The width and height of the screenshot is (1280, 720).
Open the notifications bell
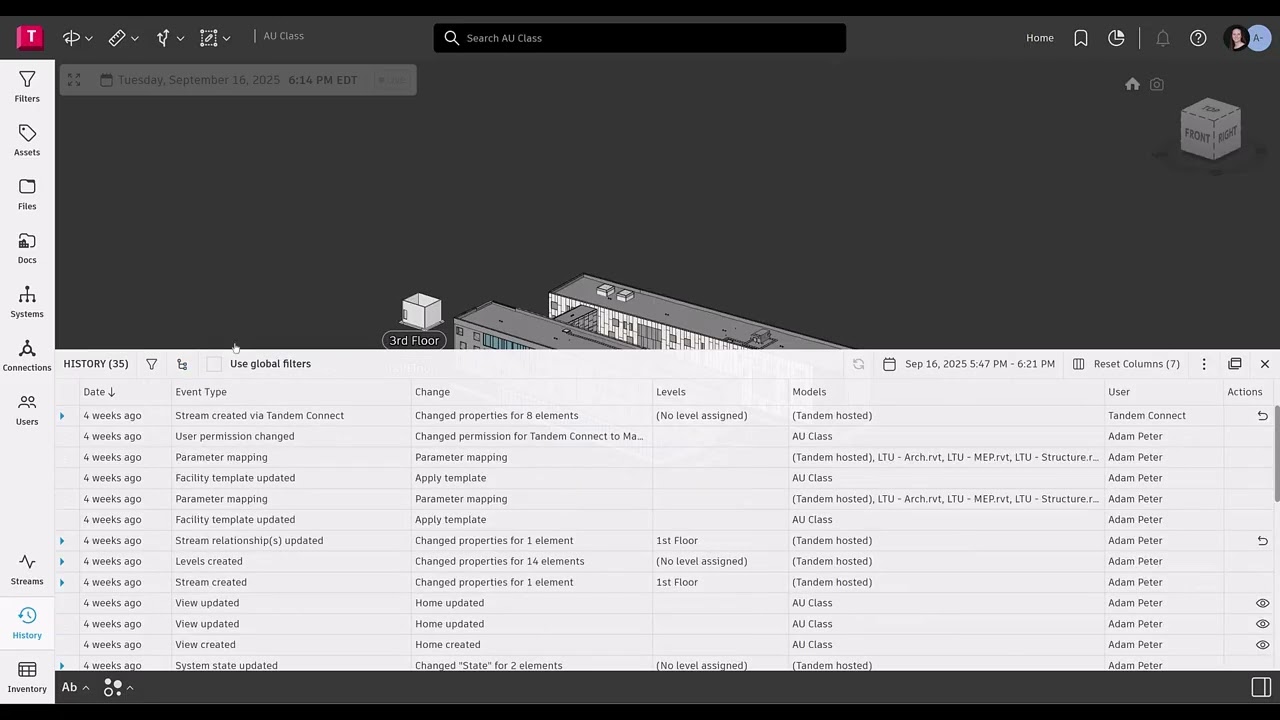tap(1162, 38)
